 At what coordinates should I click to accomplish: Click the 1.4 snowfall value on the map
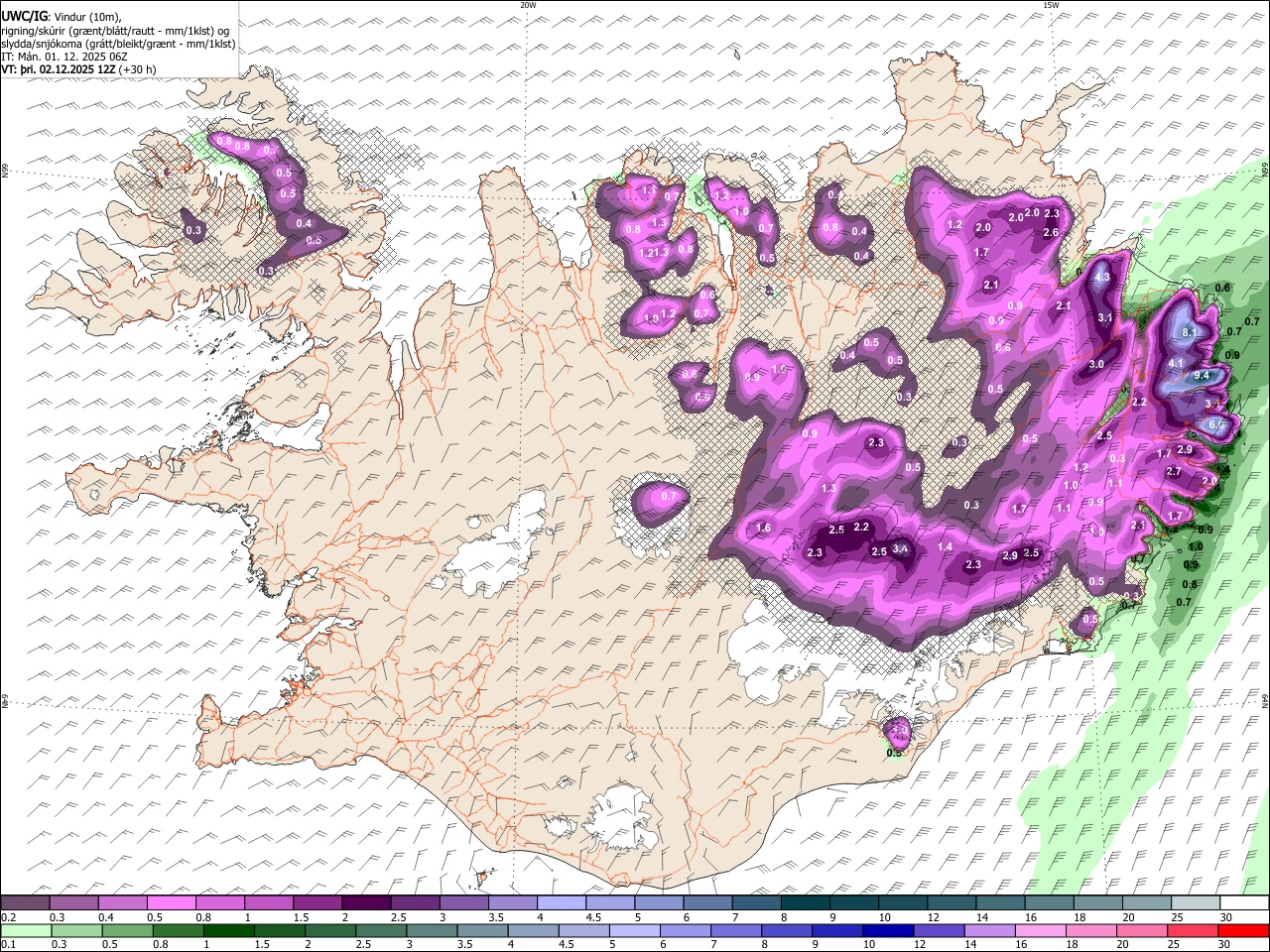(945, 547)
